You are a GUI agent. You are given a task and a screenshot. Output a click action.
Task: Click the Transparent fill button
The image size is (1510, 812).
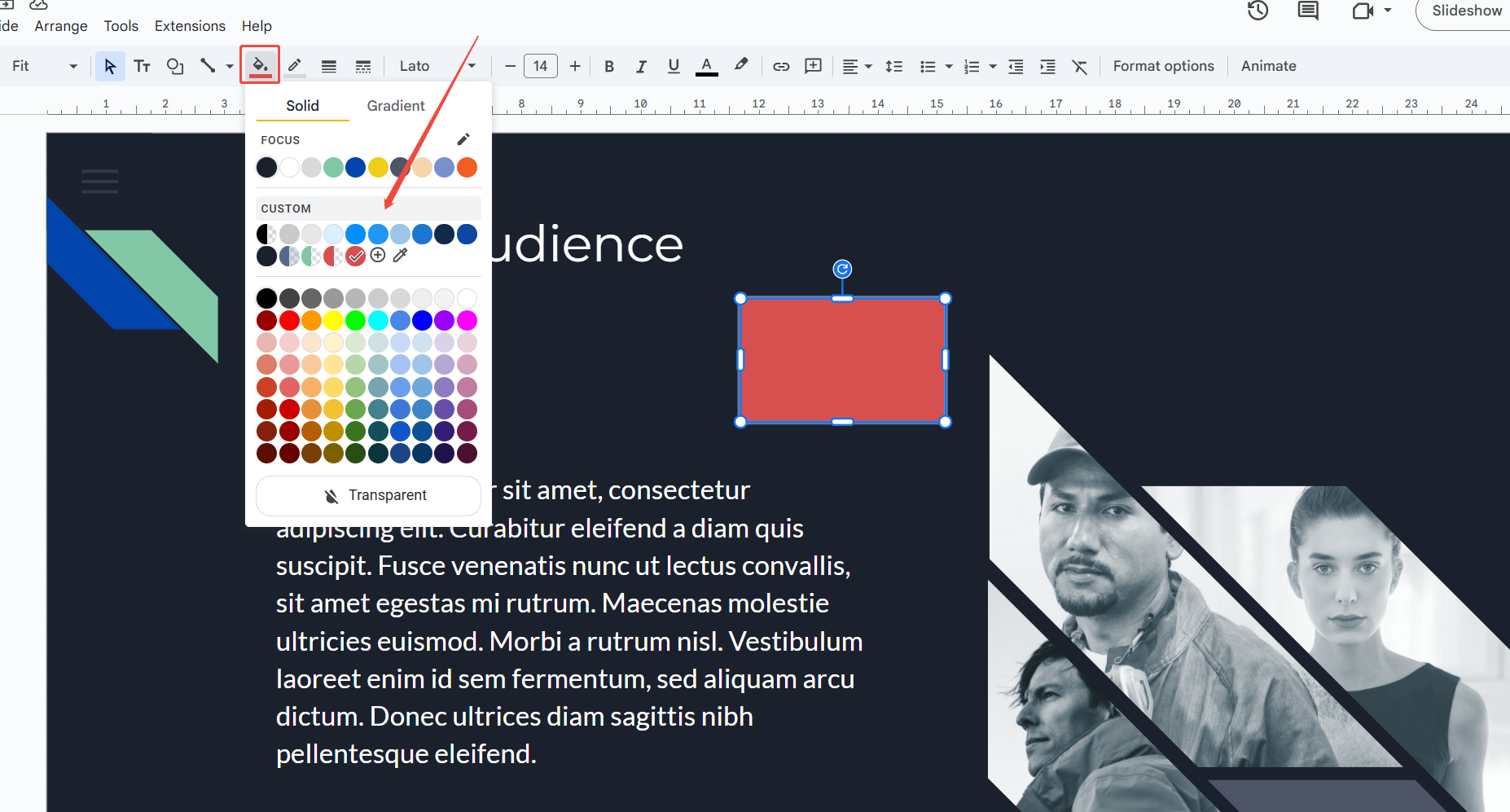367,495
